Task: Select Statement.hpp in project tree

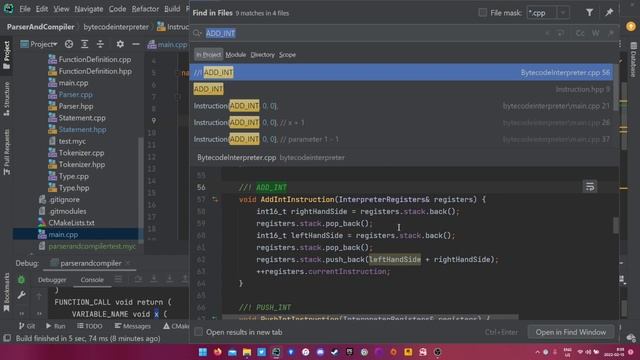Action: pyautogui.click(x=82, y=129)
